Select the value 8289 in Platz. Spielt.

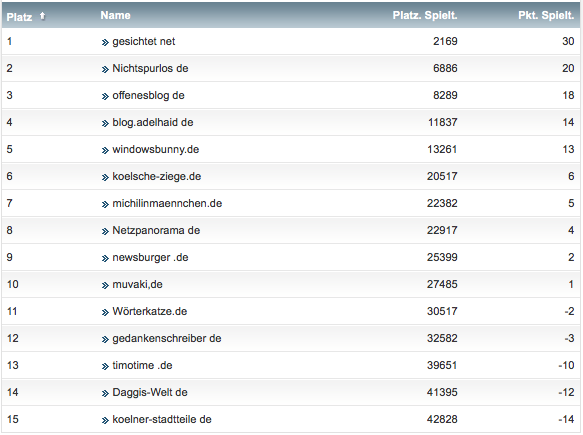click(x=445, y=95)
